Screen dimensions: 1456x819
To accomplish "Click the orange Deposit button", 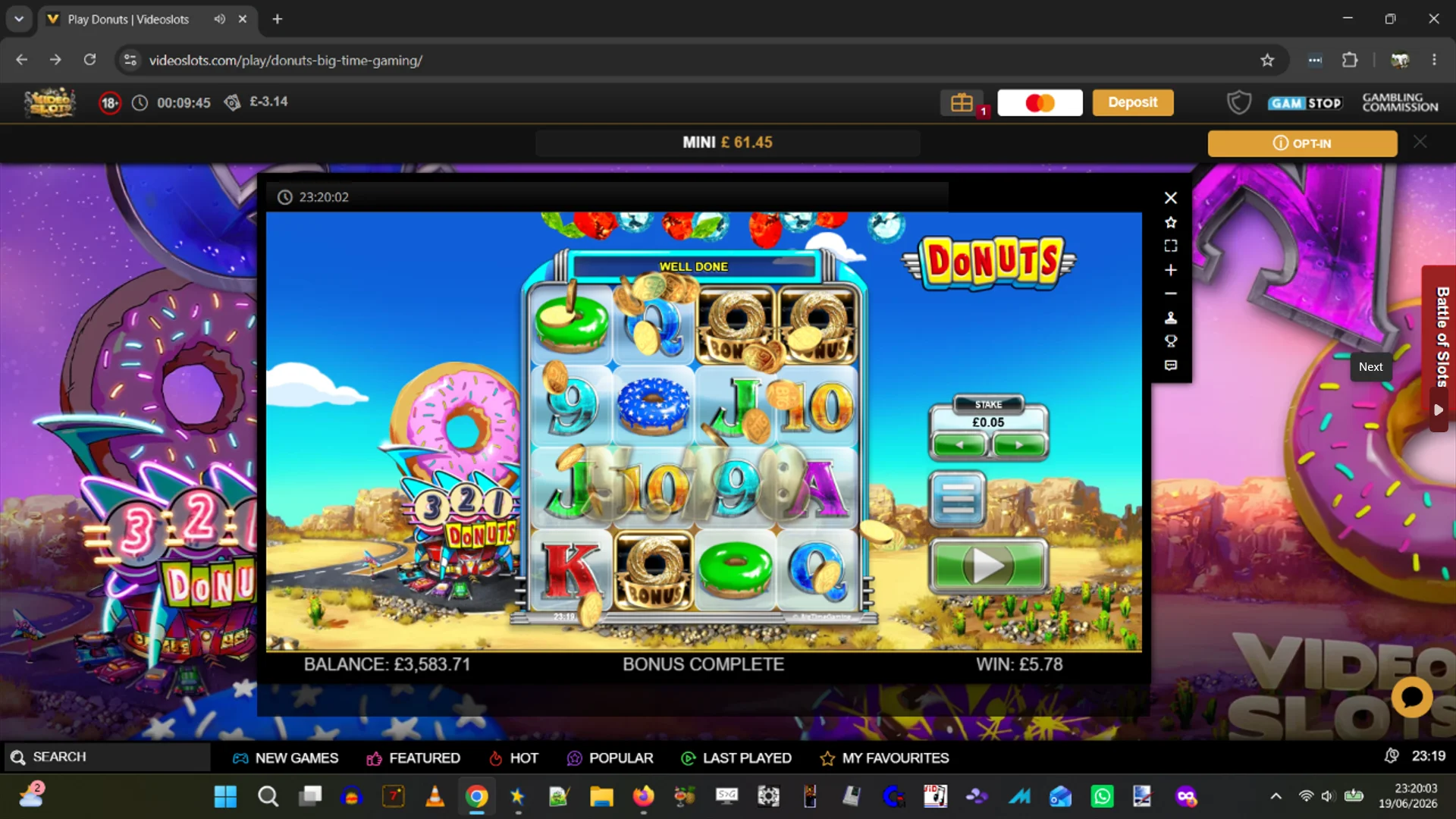I will click(1133, 102).
